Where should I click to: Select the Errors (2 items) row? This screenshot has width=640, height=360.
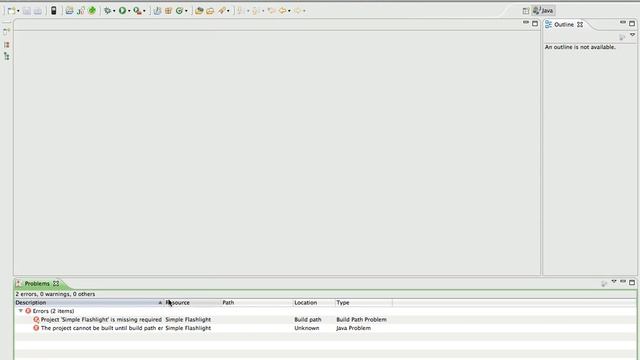(325, 311)
